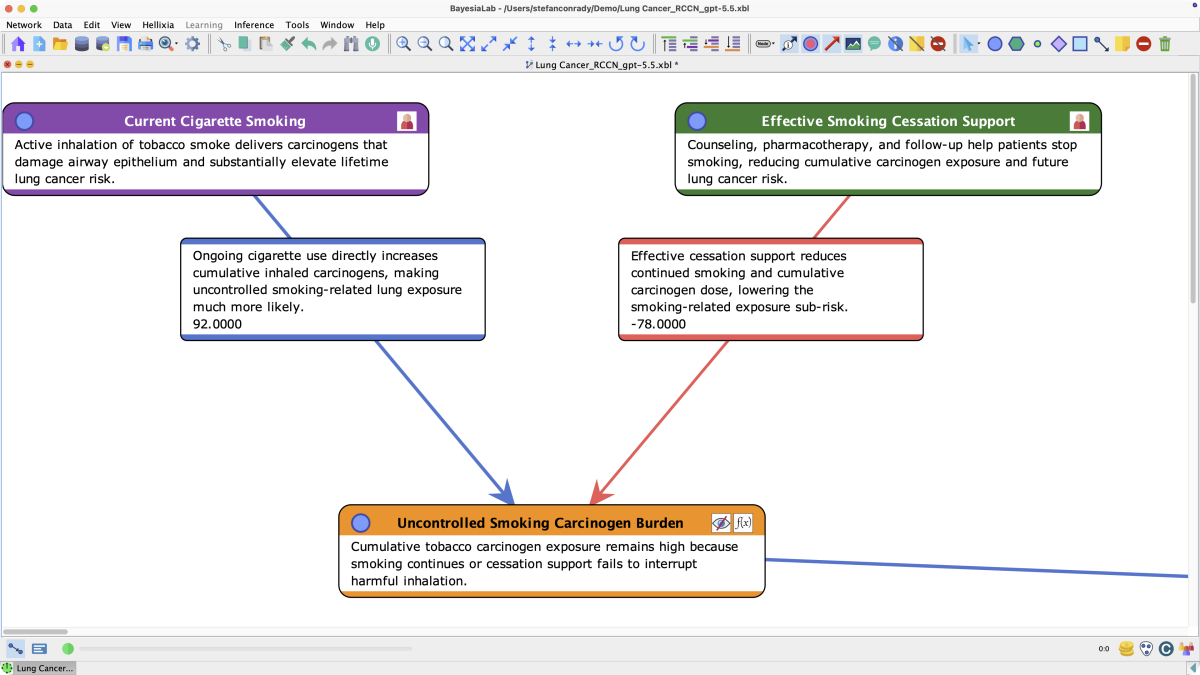Switch to validation mode in status bar

tap(39, 649)
